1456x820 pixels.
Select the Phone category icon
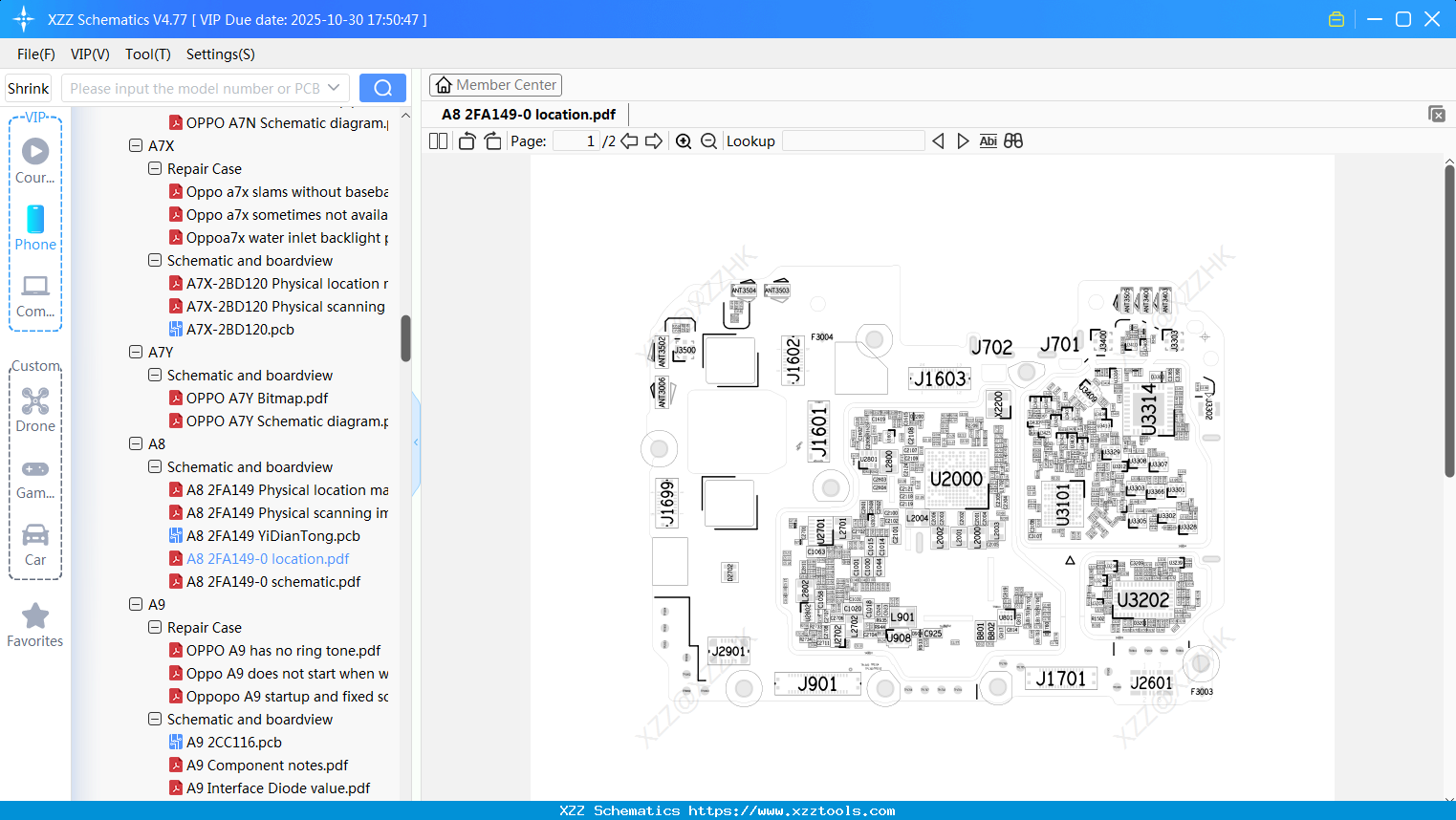click(x=35, y=227)
